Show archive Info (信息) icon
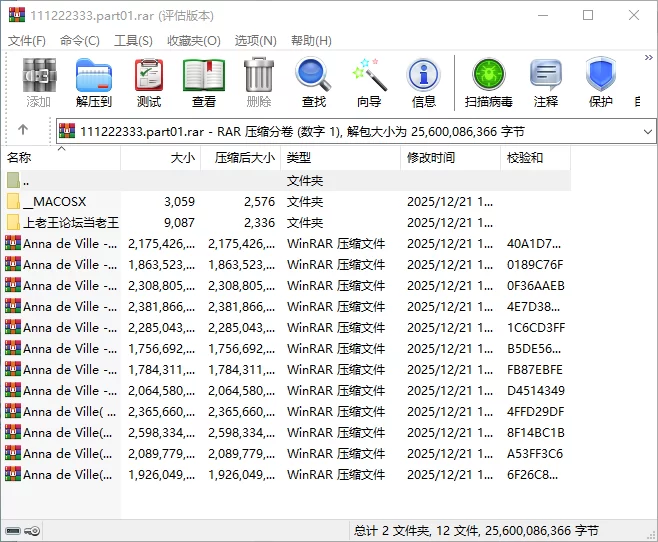Screen dimensions: 658x542 point(424,83)
